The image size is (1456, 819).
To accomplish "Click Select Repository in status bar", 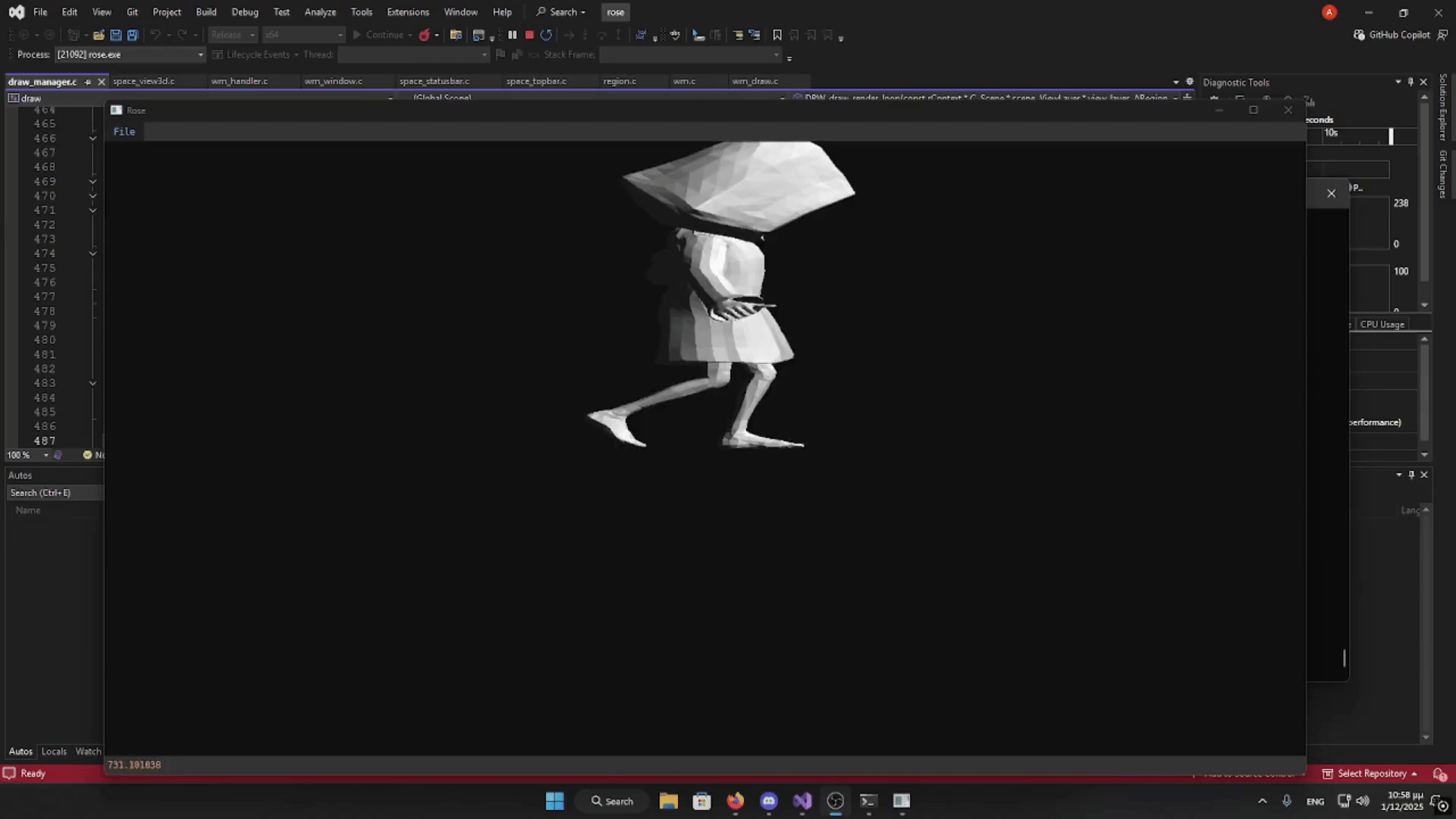I will coord(1371,773).
